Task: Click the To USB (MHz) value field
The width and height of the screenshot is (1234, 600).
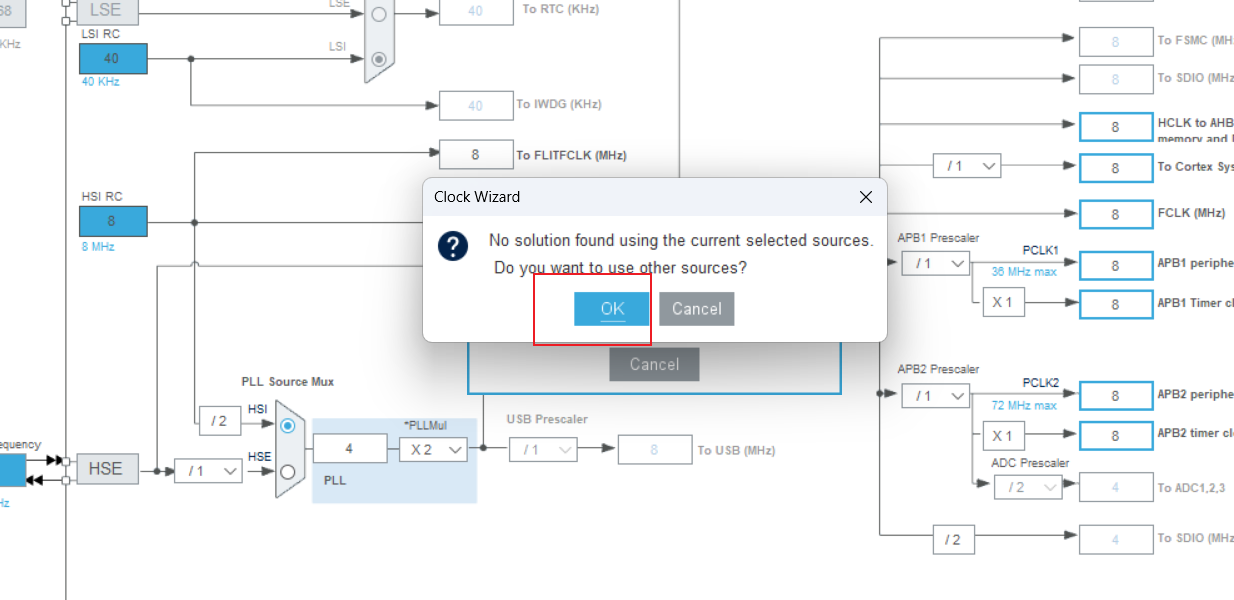Action: 654,450
